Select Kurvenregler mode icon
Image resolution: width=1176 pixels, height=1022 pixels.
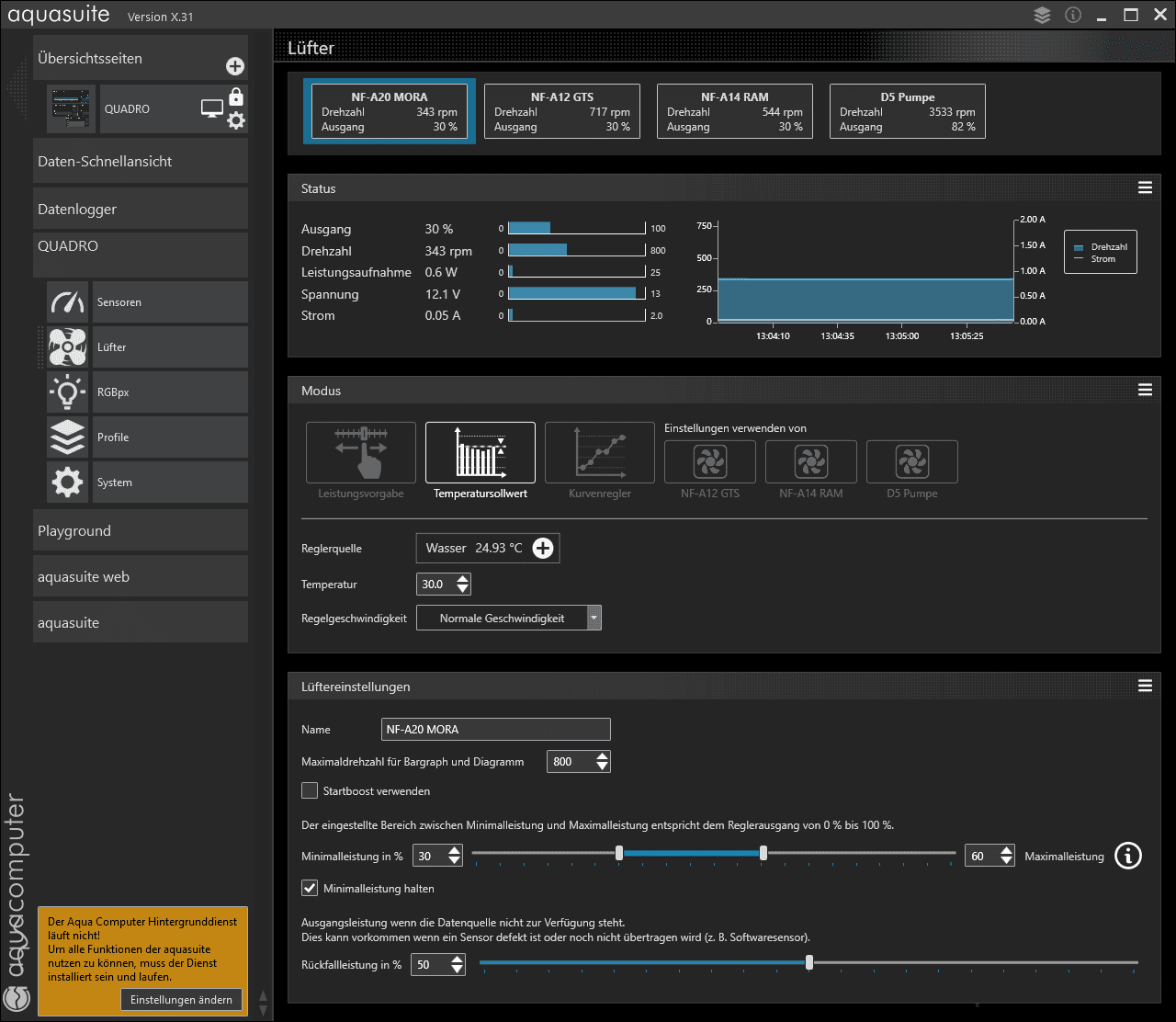600,452
